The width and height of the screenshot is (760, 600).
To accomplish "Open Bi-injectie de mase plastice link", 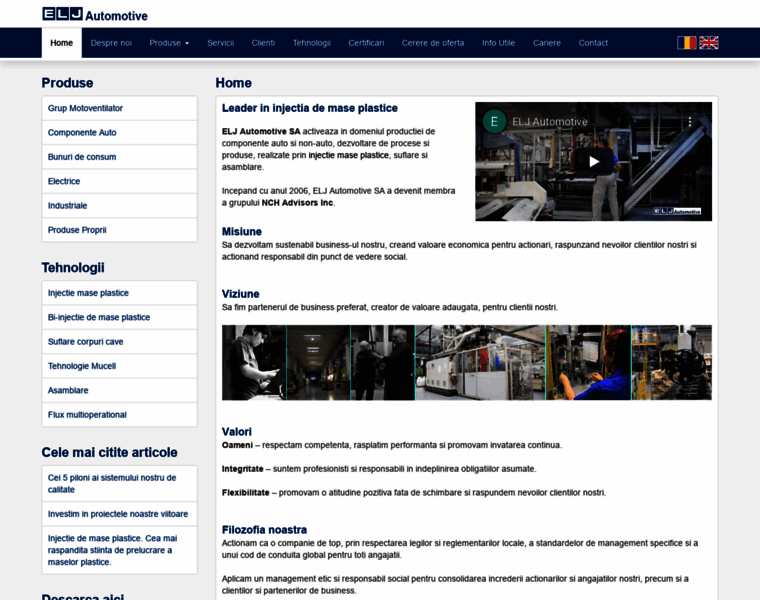I will 119,317.
